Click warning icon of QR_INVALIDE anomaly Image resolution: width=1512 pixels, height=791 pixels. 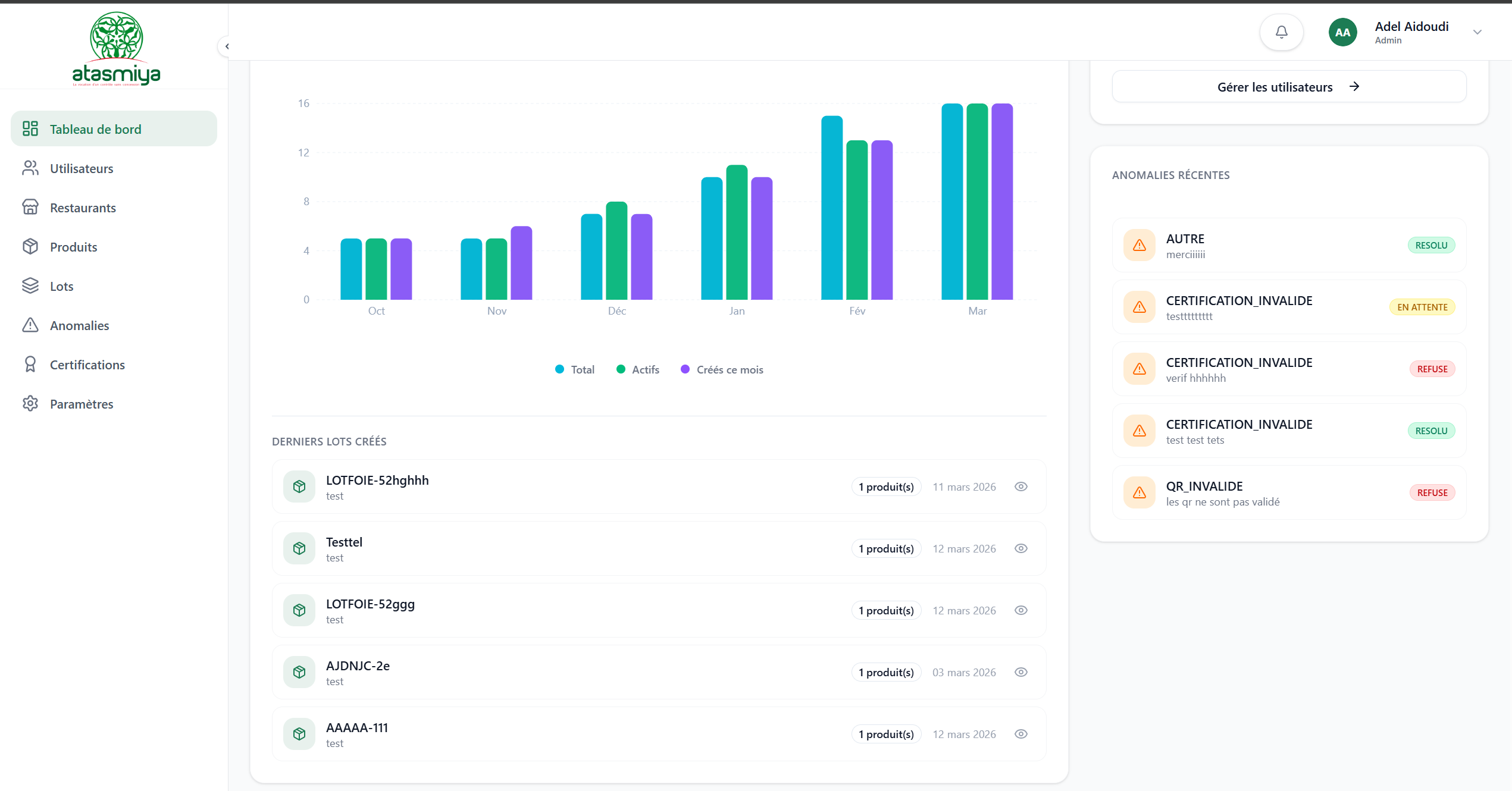[x=1139, y=492]
